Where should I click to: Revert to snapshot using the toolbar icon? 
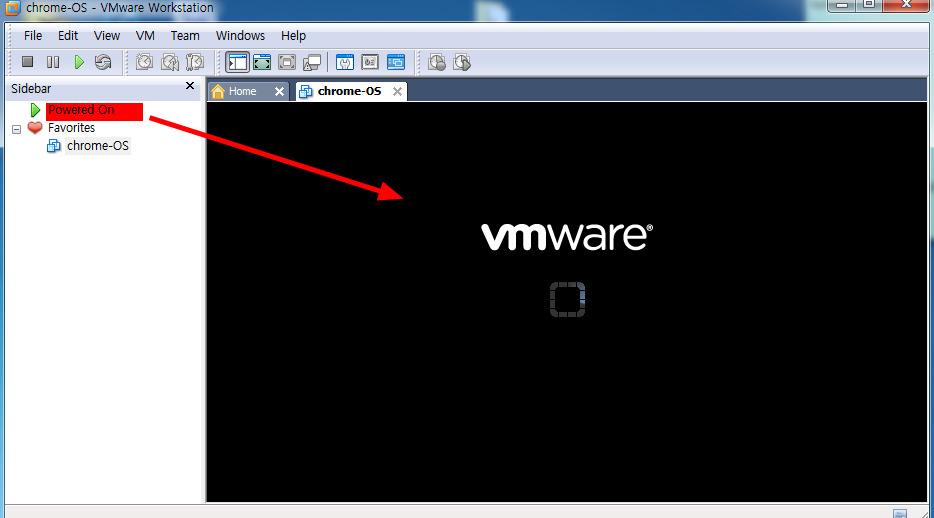coord(170,62)
